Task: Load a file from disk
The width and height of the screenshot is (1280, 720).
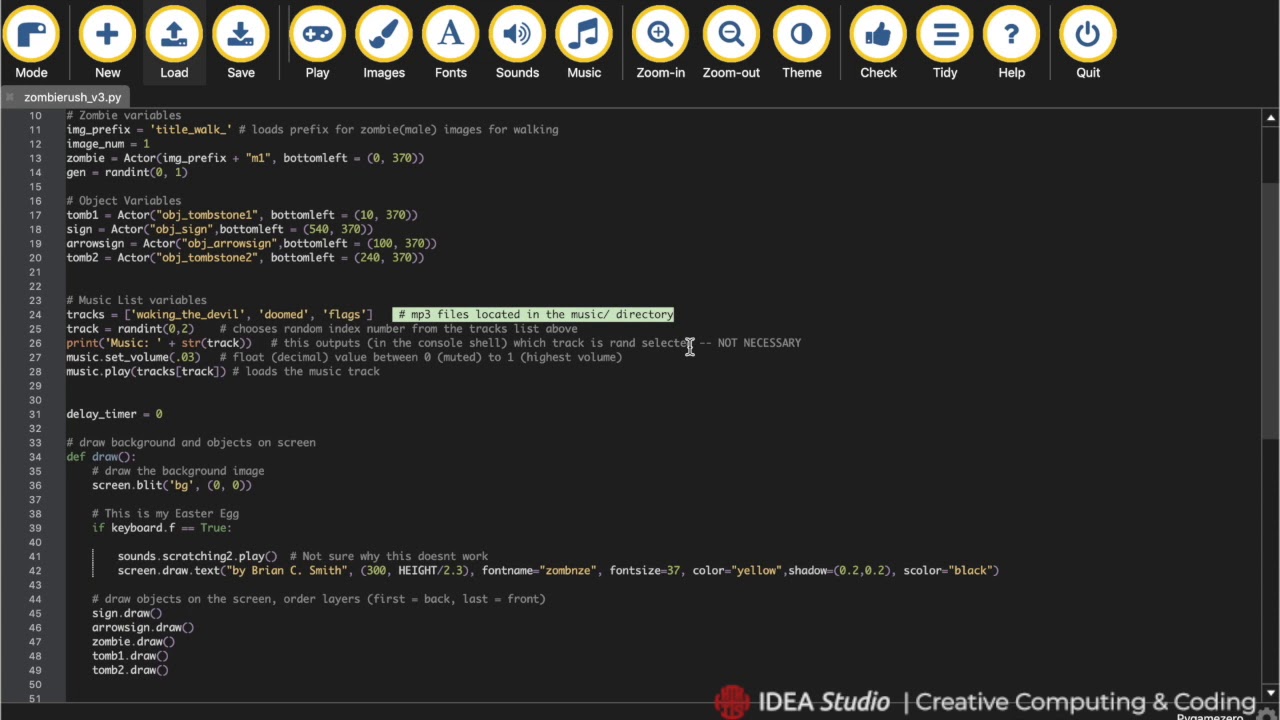Action: click(x=174, y=44)
